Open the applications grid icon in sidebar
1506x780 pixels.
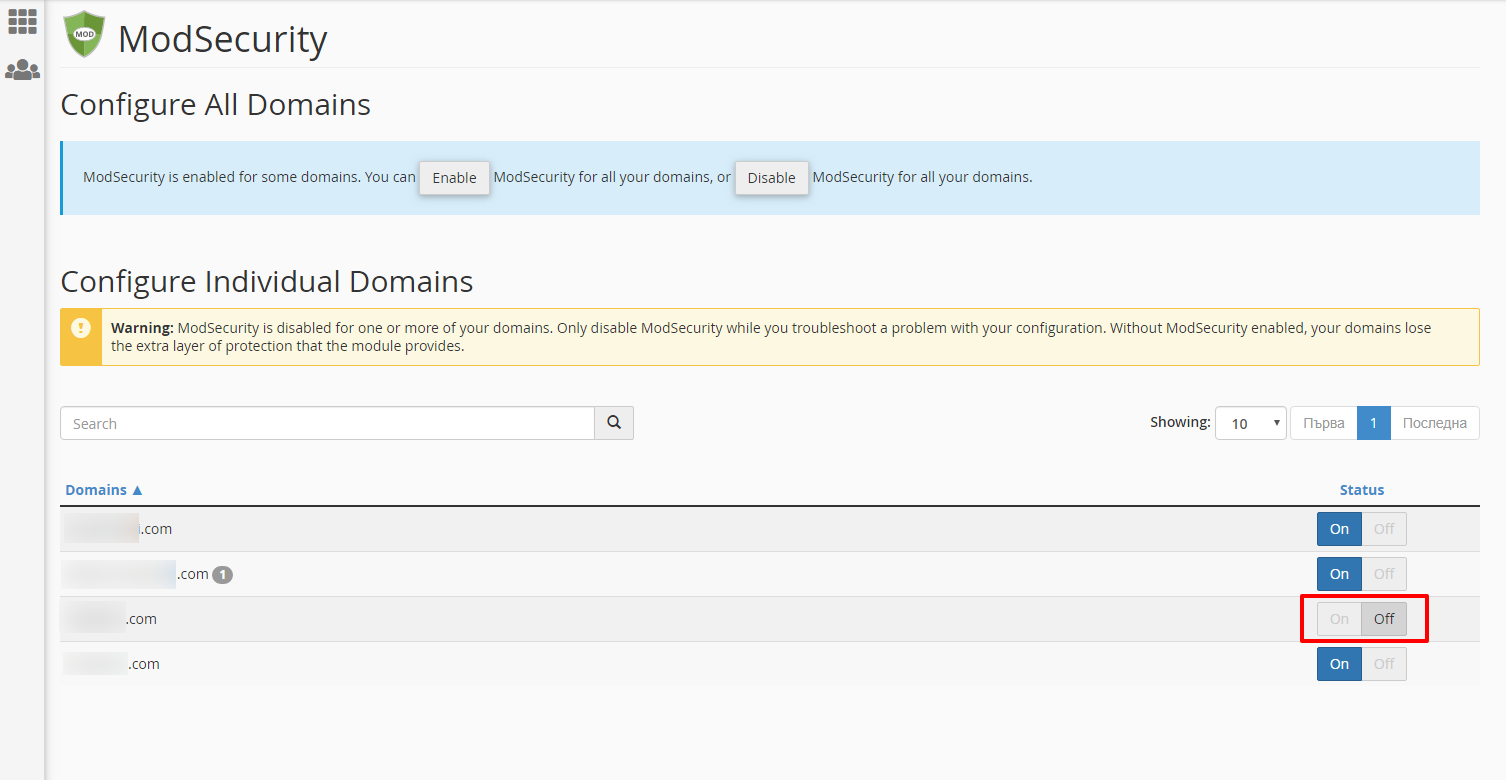tap(22, 22)
